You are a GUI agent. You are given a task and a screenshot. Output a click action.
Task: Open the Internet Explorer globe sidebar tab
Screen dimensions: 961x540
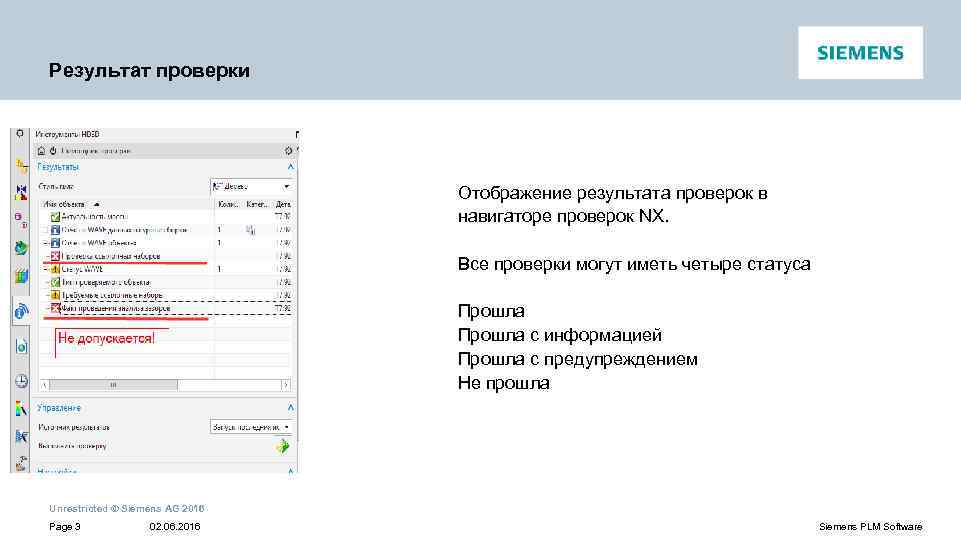point(21,248)
